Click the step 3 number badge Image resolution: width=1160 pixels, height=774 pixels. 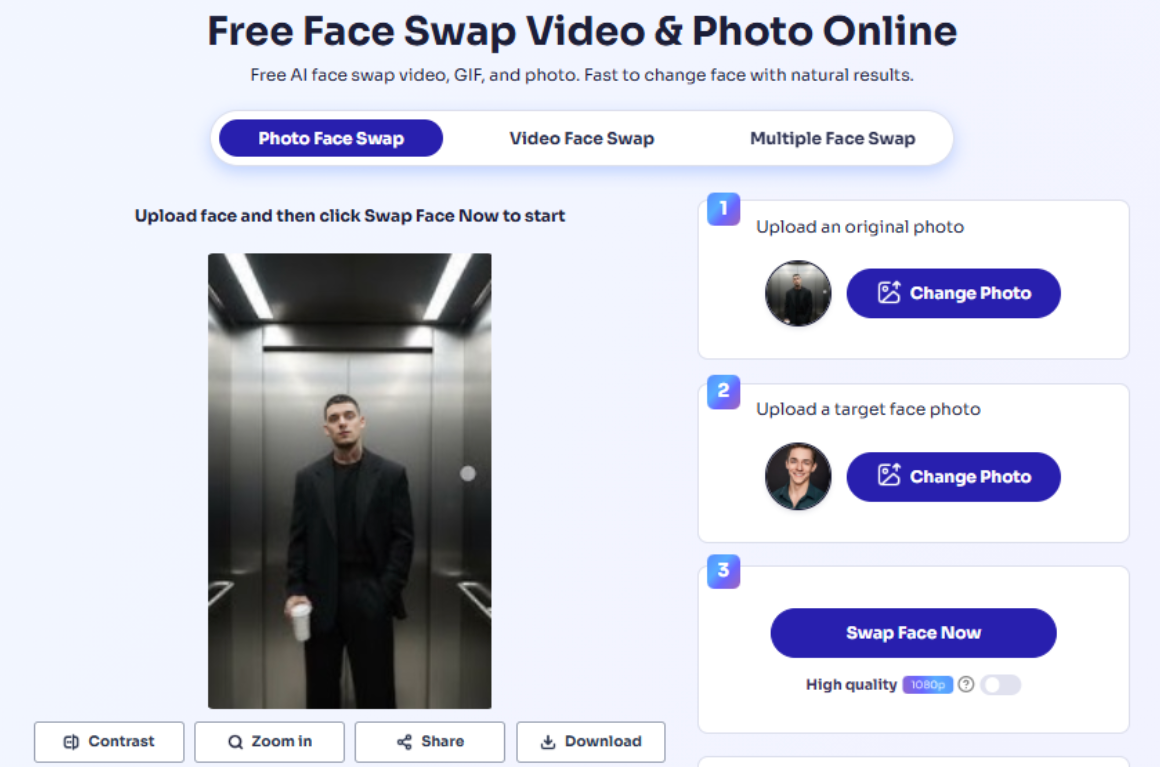coord(724,571)
